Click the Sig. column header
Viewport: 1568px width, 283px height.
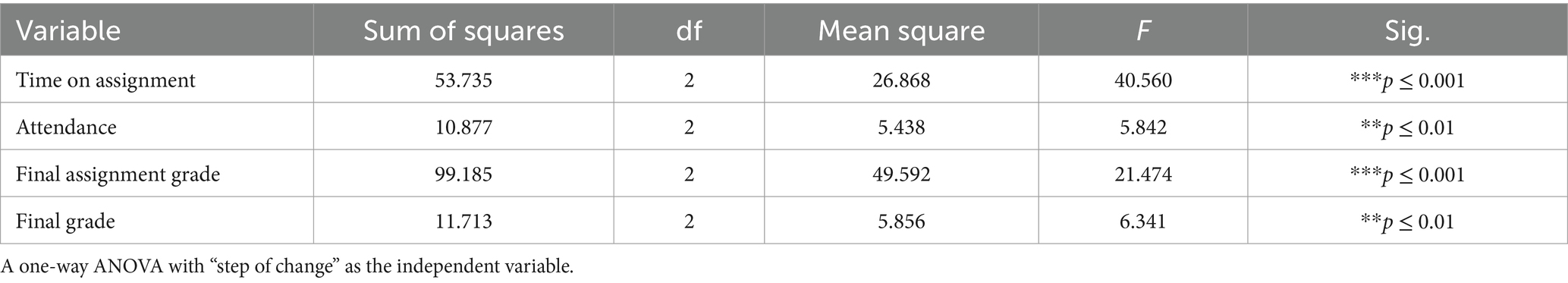click(1407, 30)
